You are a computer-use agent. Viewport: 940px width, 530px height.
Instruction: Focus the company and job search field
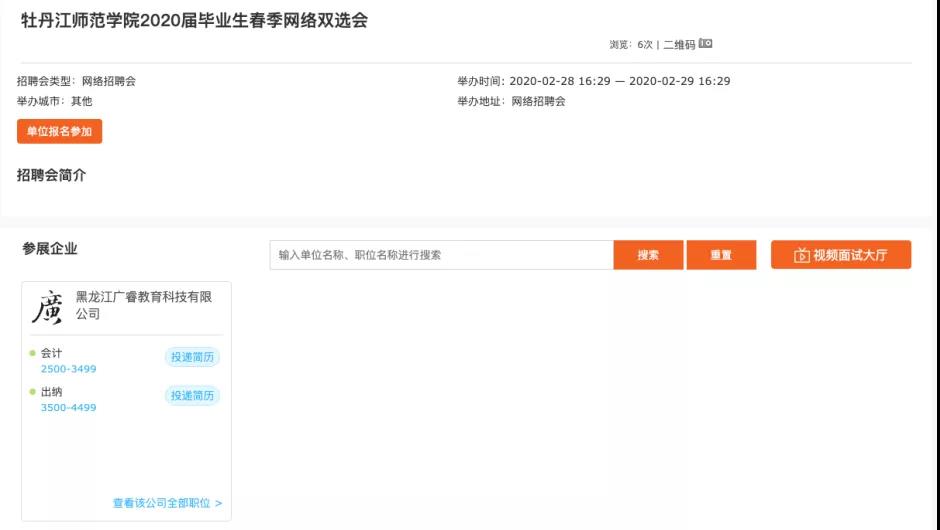[441, 255]
